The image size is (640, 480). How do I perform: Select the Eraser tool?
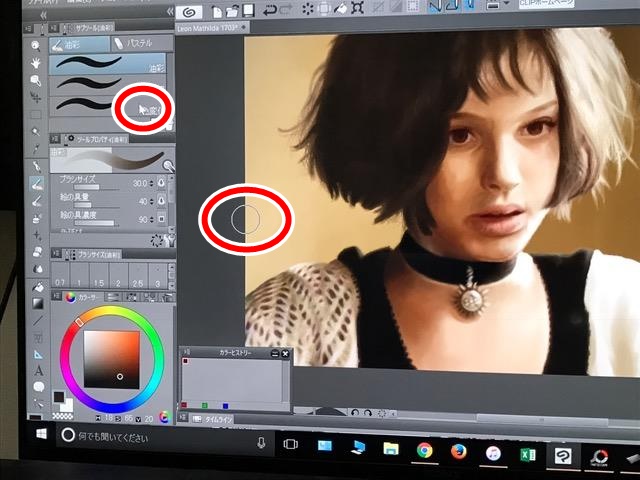(38, 252)
